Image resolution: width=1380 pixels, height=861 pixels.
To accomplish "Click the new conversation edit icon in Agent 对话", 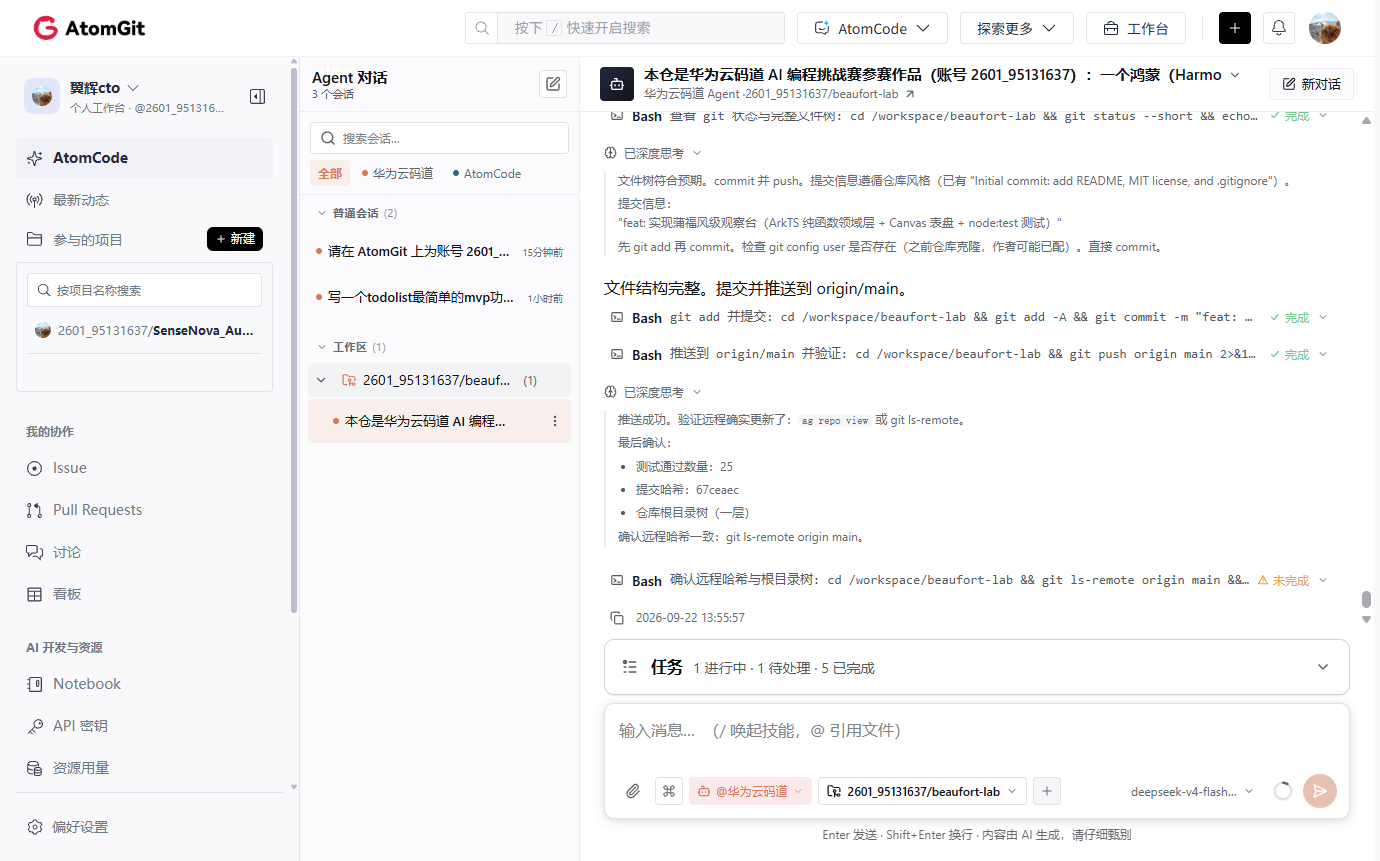I will [x=553, y=84].
